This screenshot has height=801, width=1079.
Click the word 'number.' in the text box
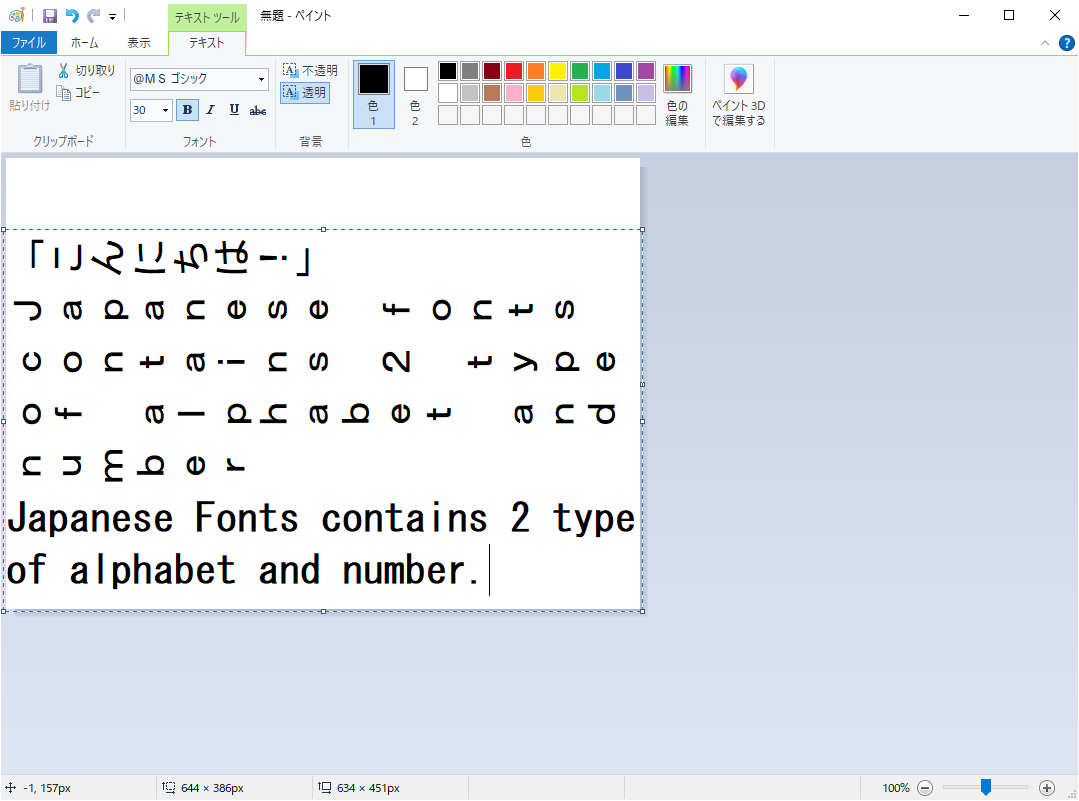(x=411, y=570)
